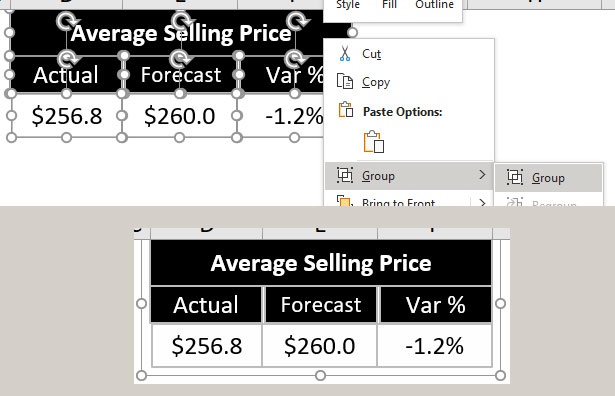Expand the Group submenu arrow
615x396 pixels.
[x=482, y=175]
